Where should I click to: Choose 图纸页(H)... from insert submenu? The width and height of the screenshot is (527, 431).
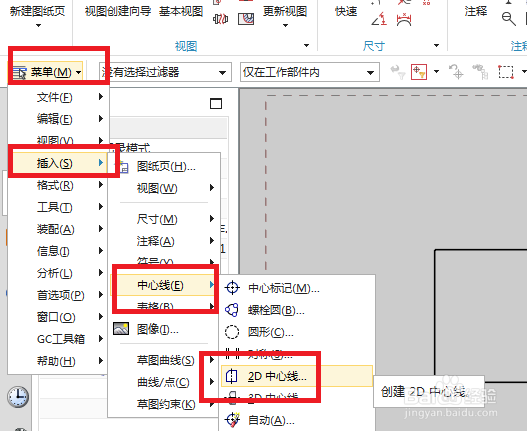(x=165, y=166)
